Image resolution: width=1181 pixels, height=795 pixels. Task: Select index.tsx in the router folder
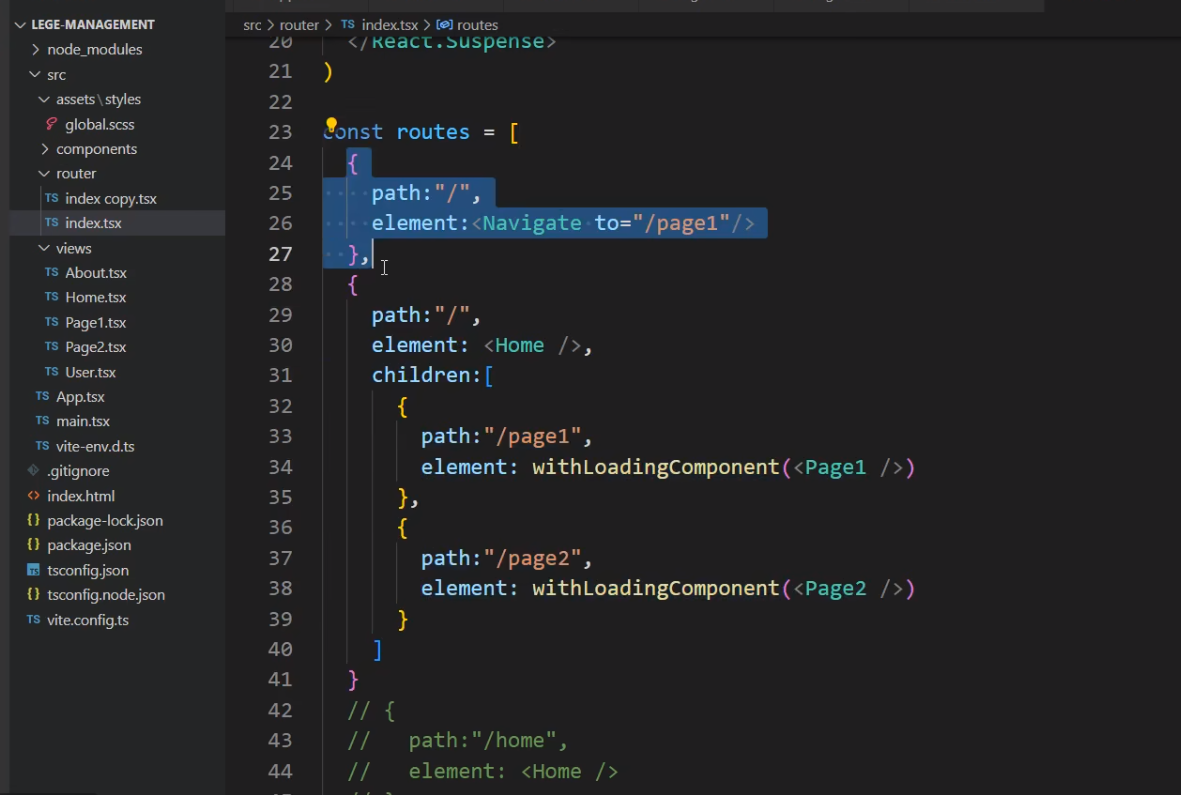pyautogui.click(x=93, y=223)
